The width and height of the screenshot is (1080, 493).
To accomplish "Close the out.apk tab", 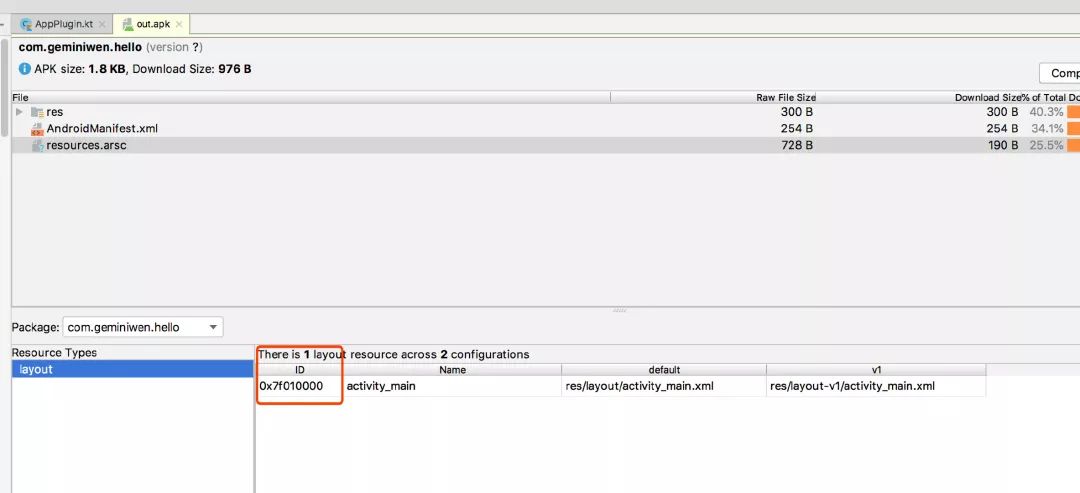I will [179, 24].
